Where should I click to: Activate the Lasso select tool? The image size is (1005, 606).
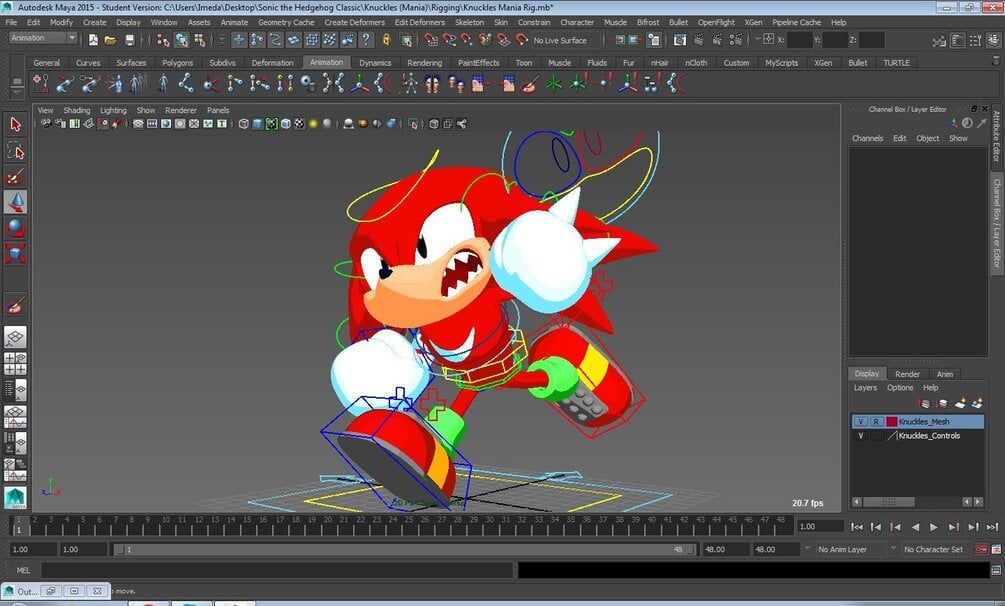pos(15,151)
